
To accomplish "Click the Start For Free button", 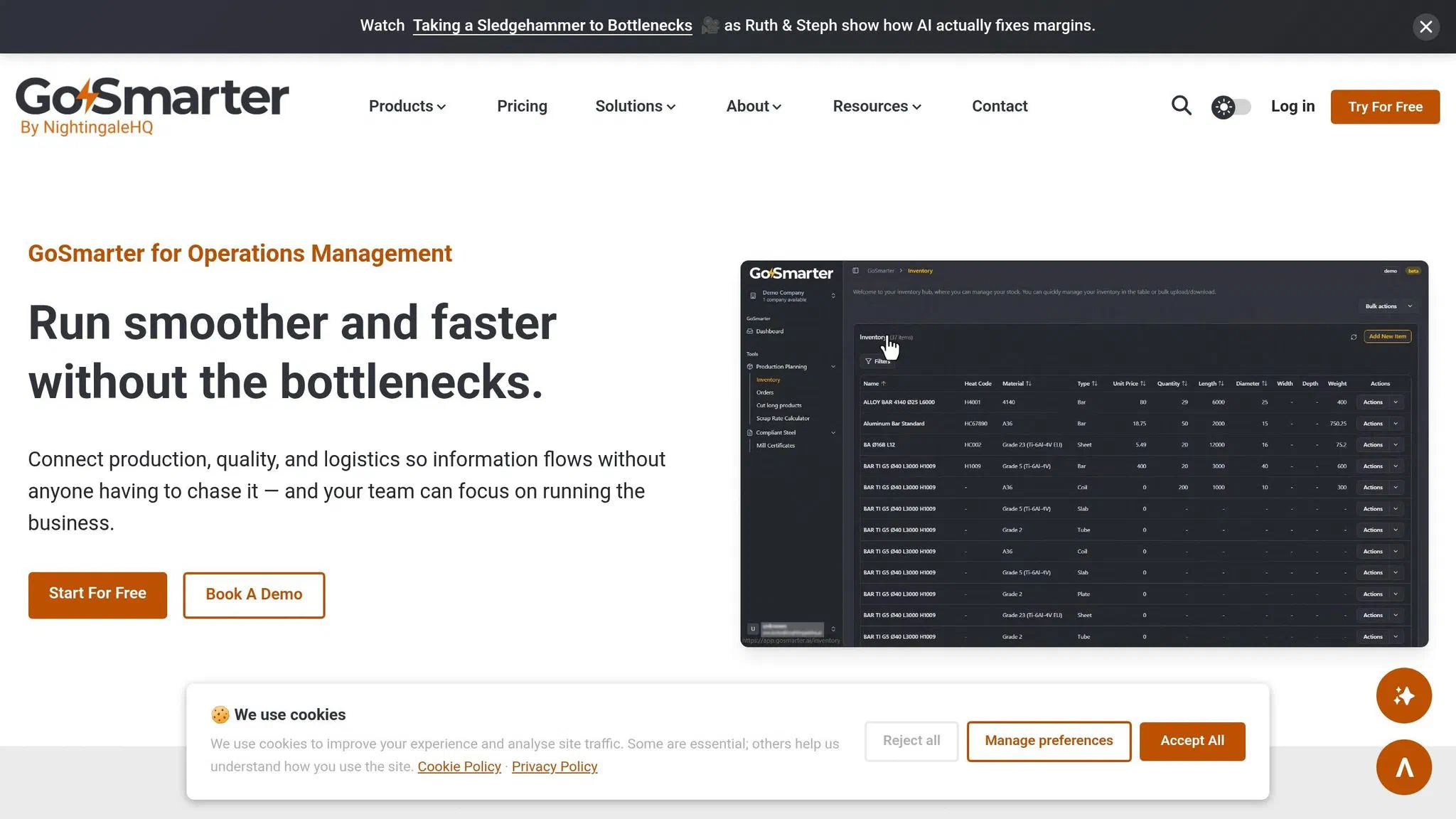I will coord(97,594).
